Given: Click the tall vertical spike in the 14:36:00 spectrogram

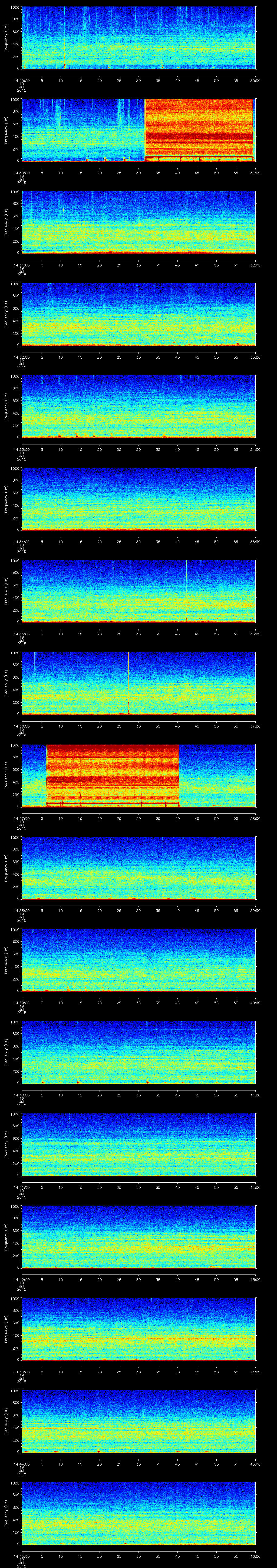Looking at the screenshot, I should [128, 683].
